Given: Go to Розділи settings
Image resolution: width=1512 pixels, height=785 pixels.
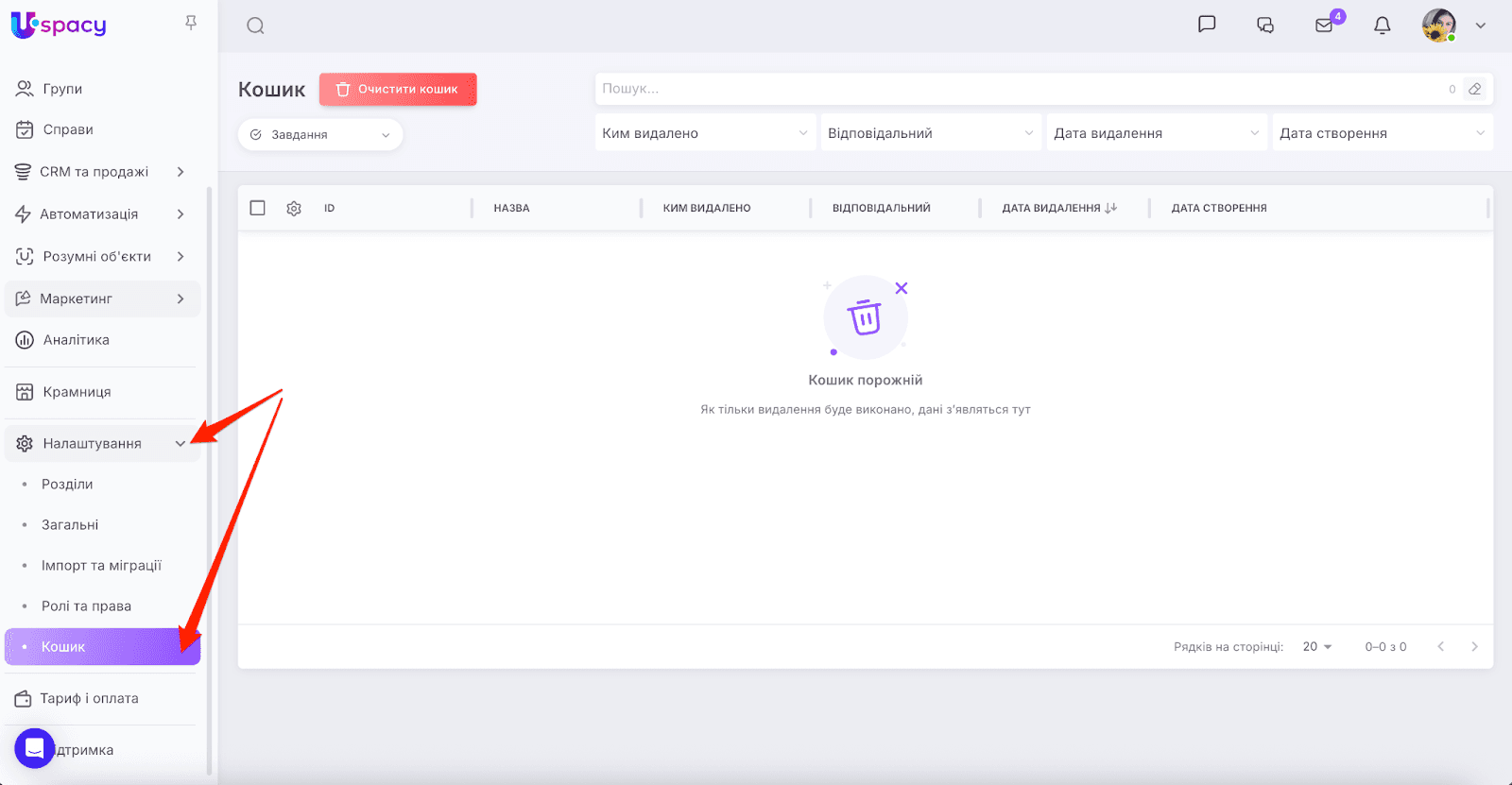Looking at the screenshot, I should click(102, 485).
